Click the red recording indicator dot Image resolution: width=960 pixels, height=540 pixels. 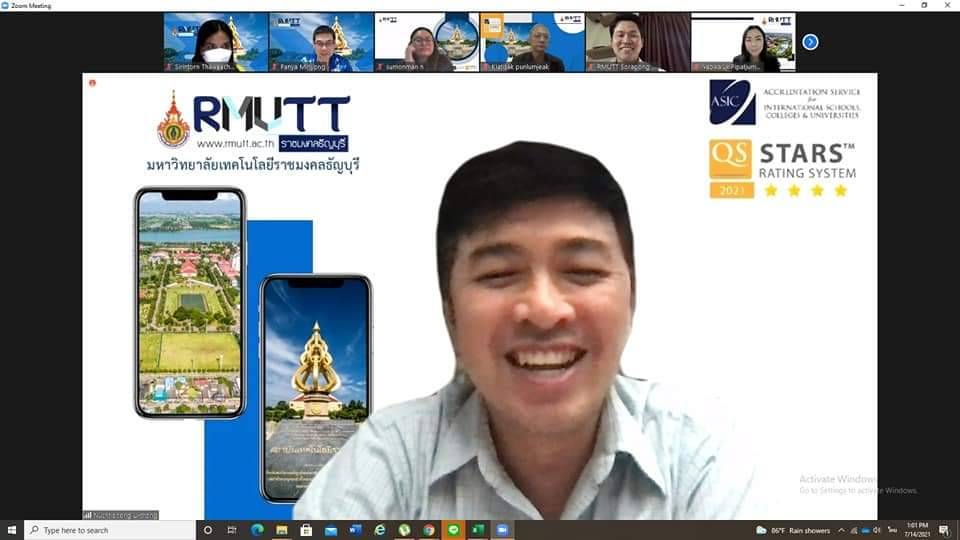tap(92, 83)
